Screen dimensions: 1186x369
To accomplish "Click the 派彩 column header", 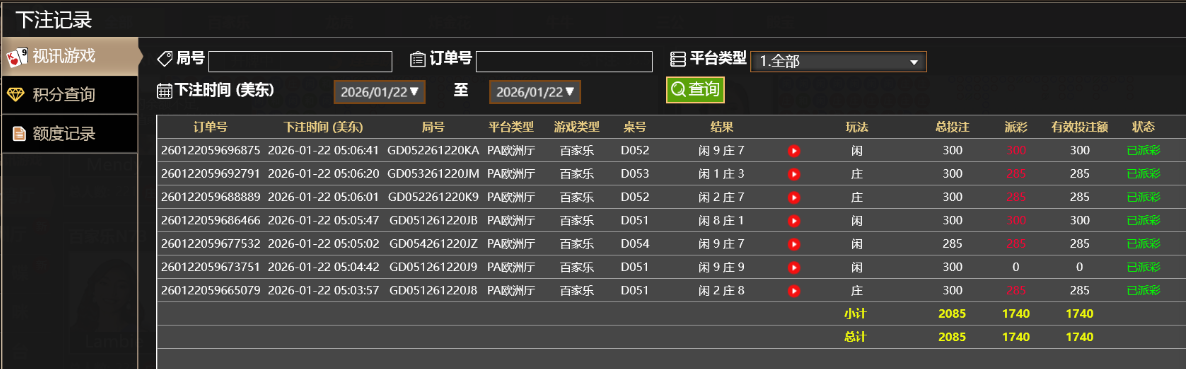I will pyautogui.click(x=1016, y=127).
